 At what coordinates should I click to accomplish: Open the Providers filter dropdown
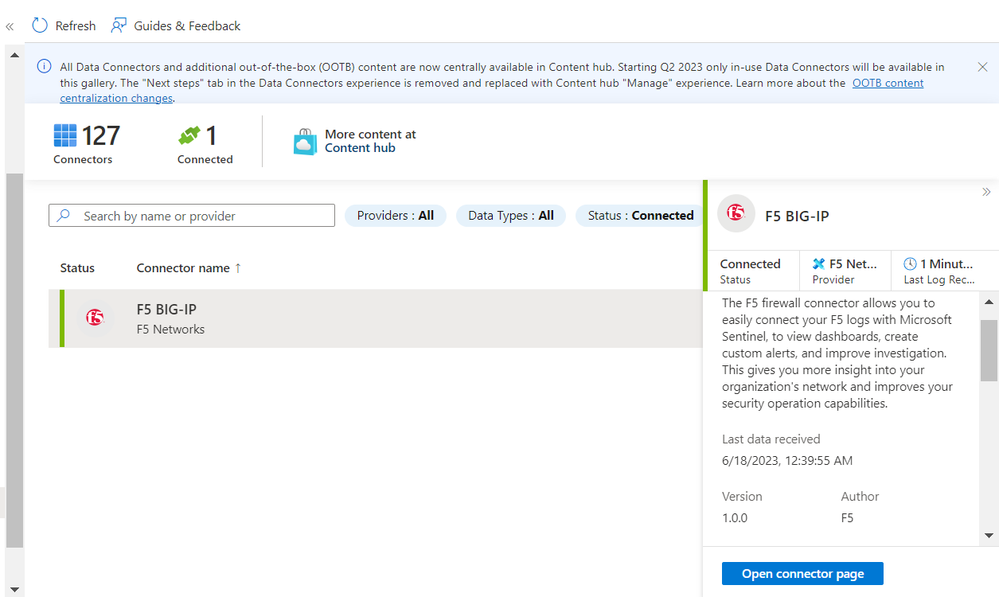(x=395, y=216)
